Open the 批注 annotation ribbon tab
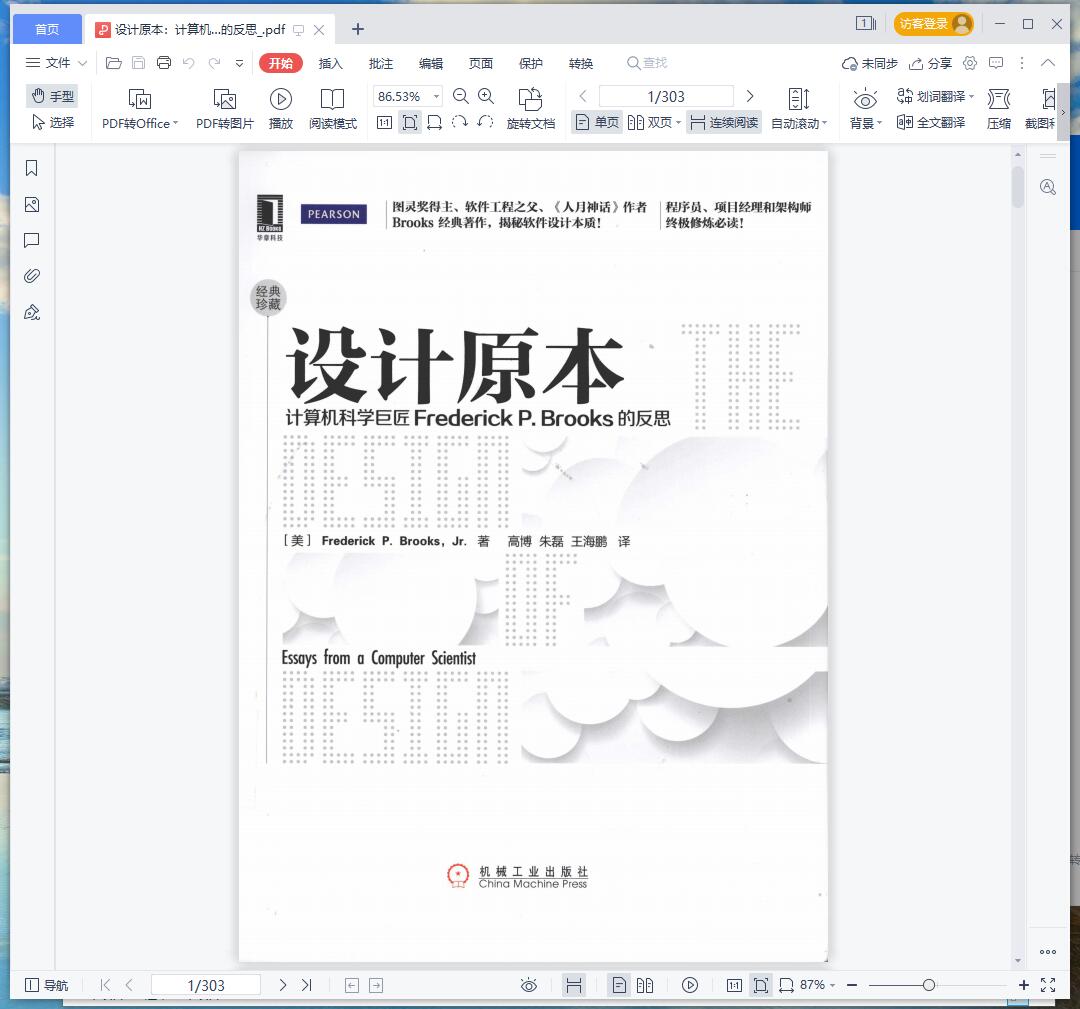The width and height of the screenshot is (1080, 1009). click(x=381, y=63)
